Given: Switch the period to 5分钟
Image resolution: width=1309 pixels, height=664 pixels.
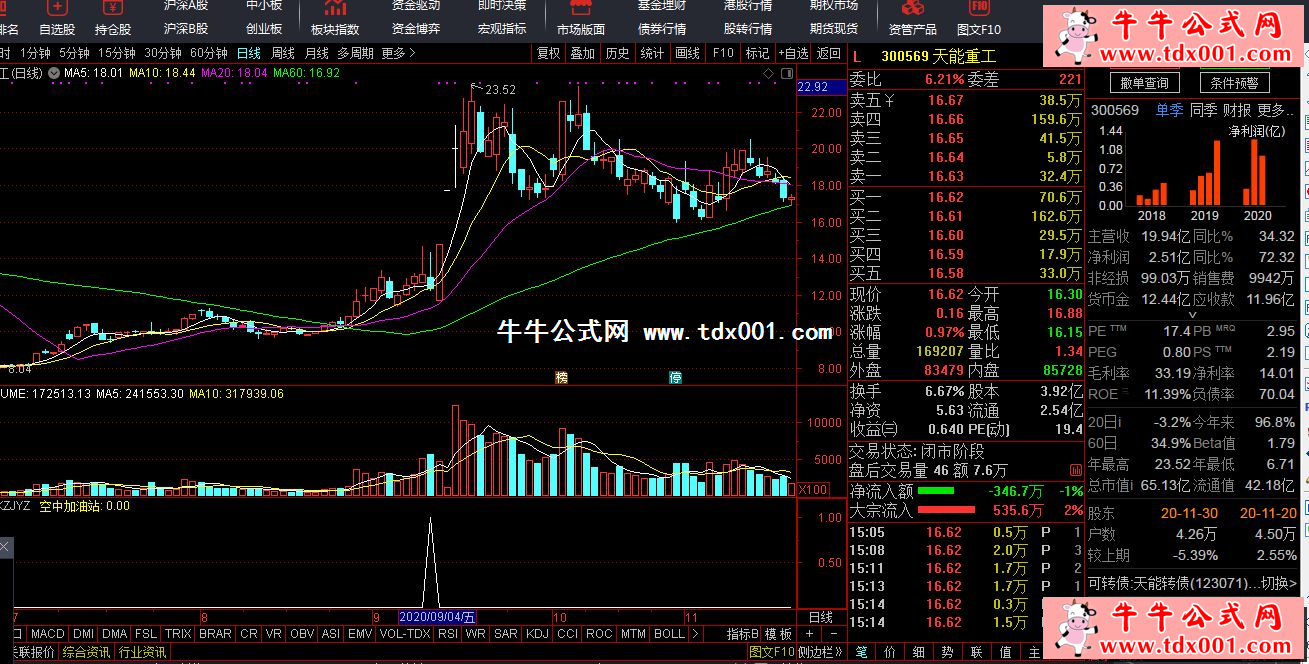Looking at the screenshot, I should pos(73,53).
